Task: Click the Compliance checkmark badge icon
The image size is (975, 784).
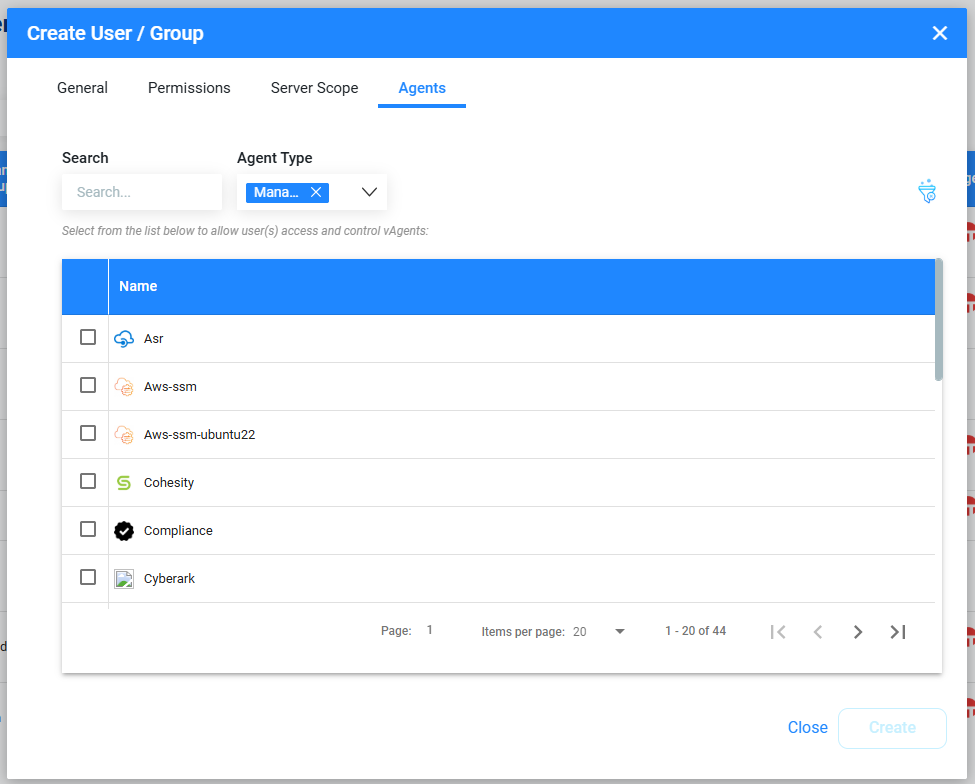Action: 124,531
